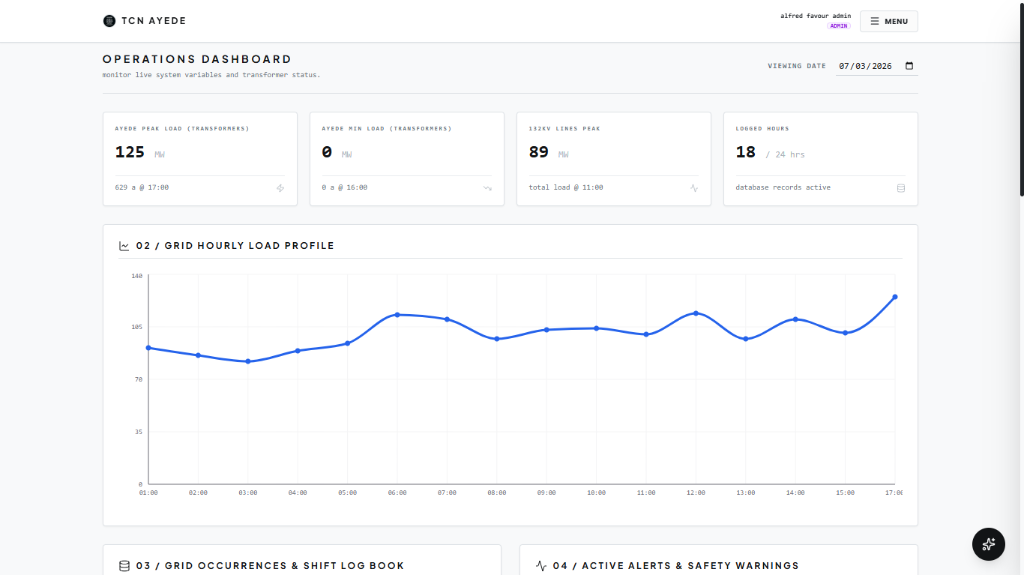Open the calendar picker icon
This screenshot has width=1024, height=575.
[x=909, y=66]
